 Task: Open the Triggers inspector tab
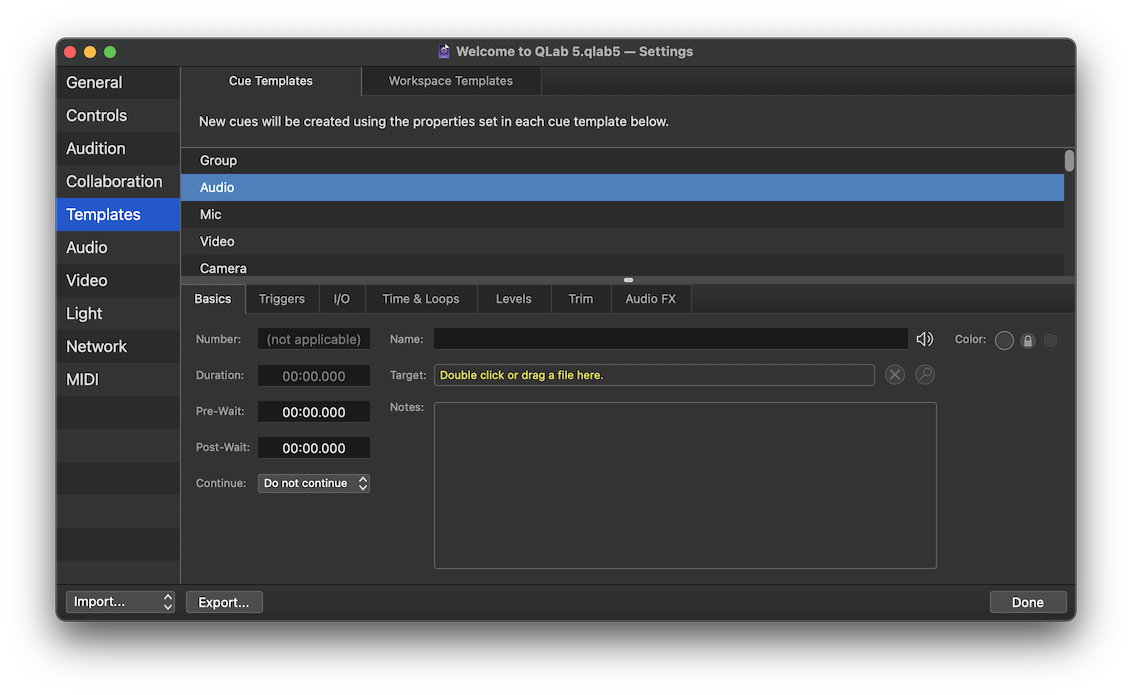(x=282, y=299)
